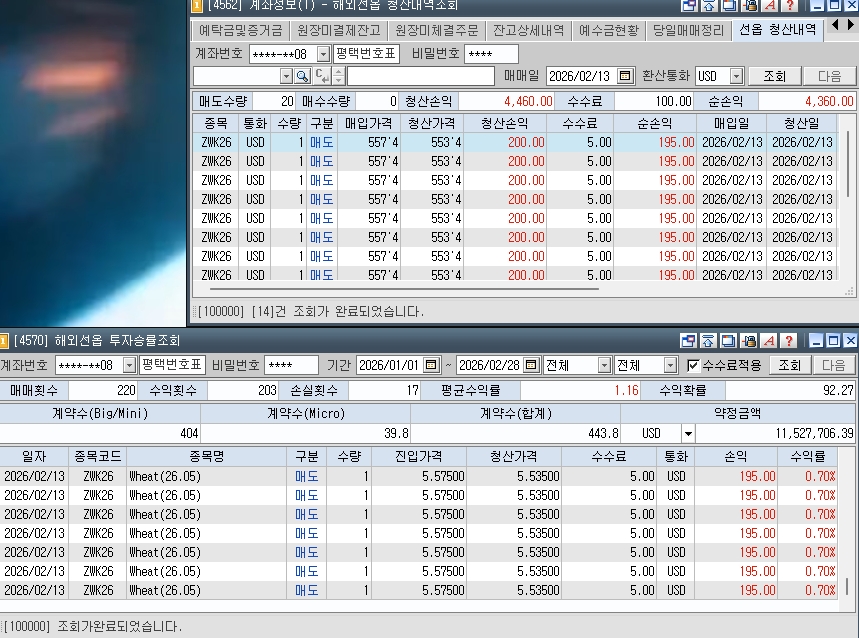Click the 종목명 column header in window 4570
The height and width of the screenshot is (638, 859).
pyautogui.click(x=207, y=456)
